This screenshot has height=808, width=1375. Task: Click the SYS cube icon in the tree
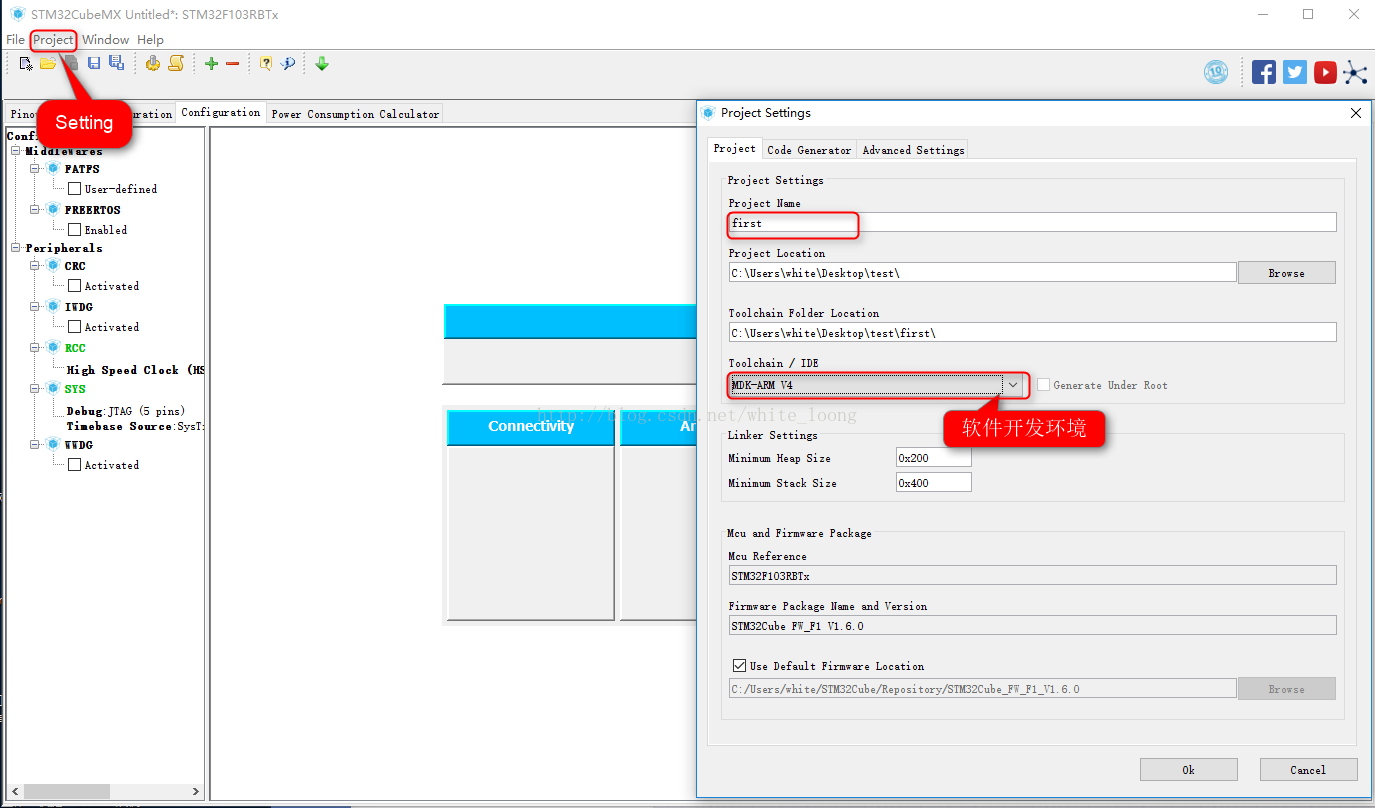[x=53, y=388]
